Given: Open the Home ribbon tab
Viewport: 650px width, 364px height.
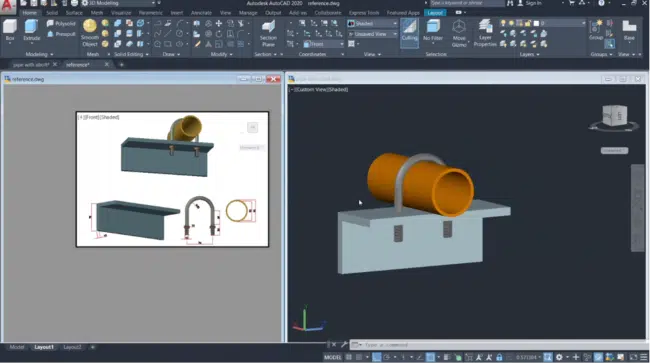Looking at the screenshot, I should pos(29,13).
